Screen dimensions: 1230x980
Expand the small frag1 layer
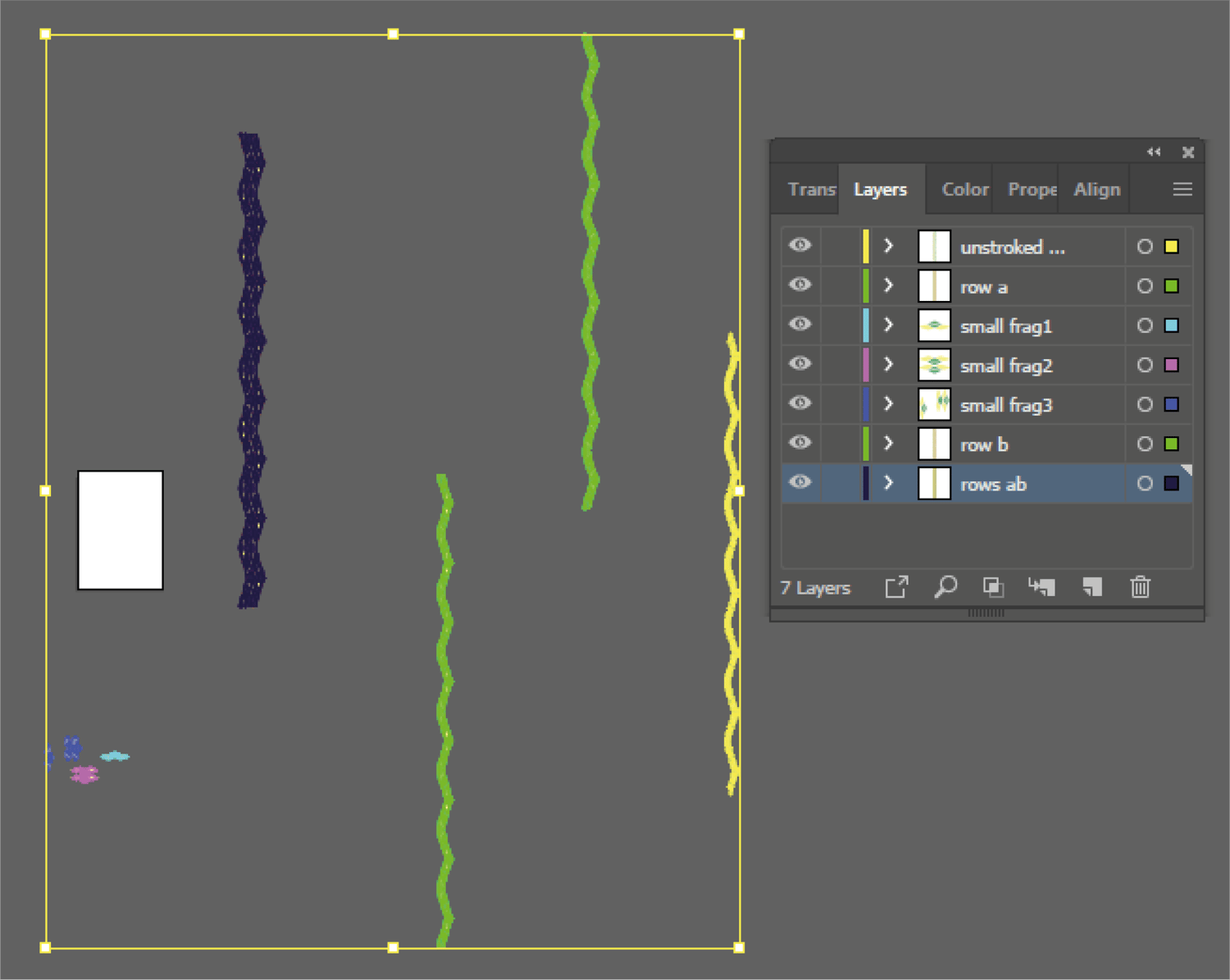click(x=888, y=325)
